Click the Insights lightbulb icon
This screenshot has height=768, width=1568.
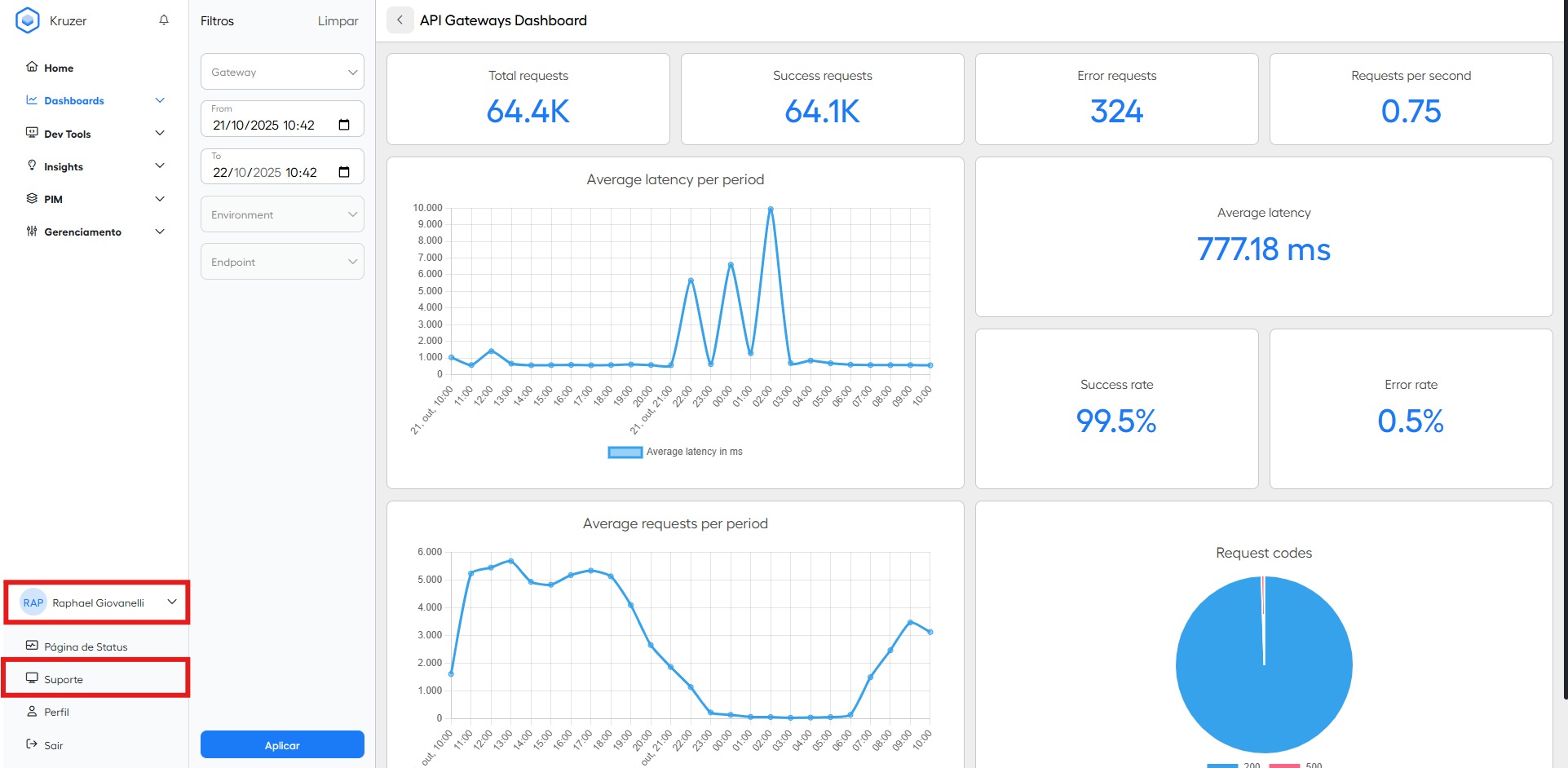coord(32,166)
